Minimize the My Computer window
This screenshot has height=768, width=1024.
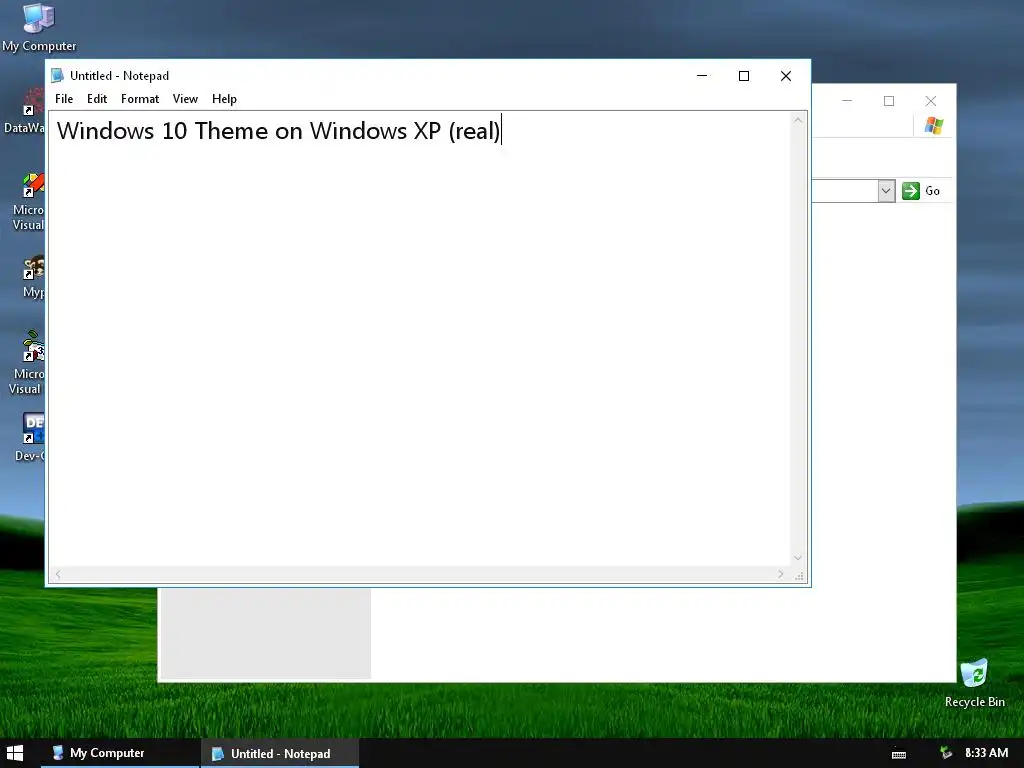point(847,101)
